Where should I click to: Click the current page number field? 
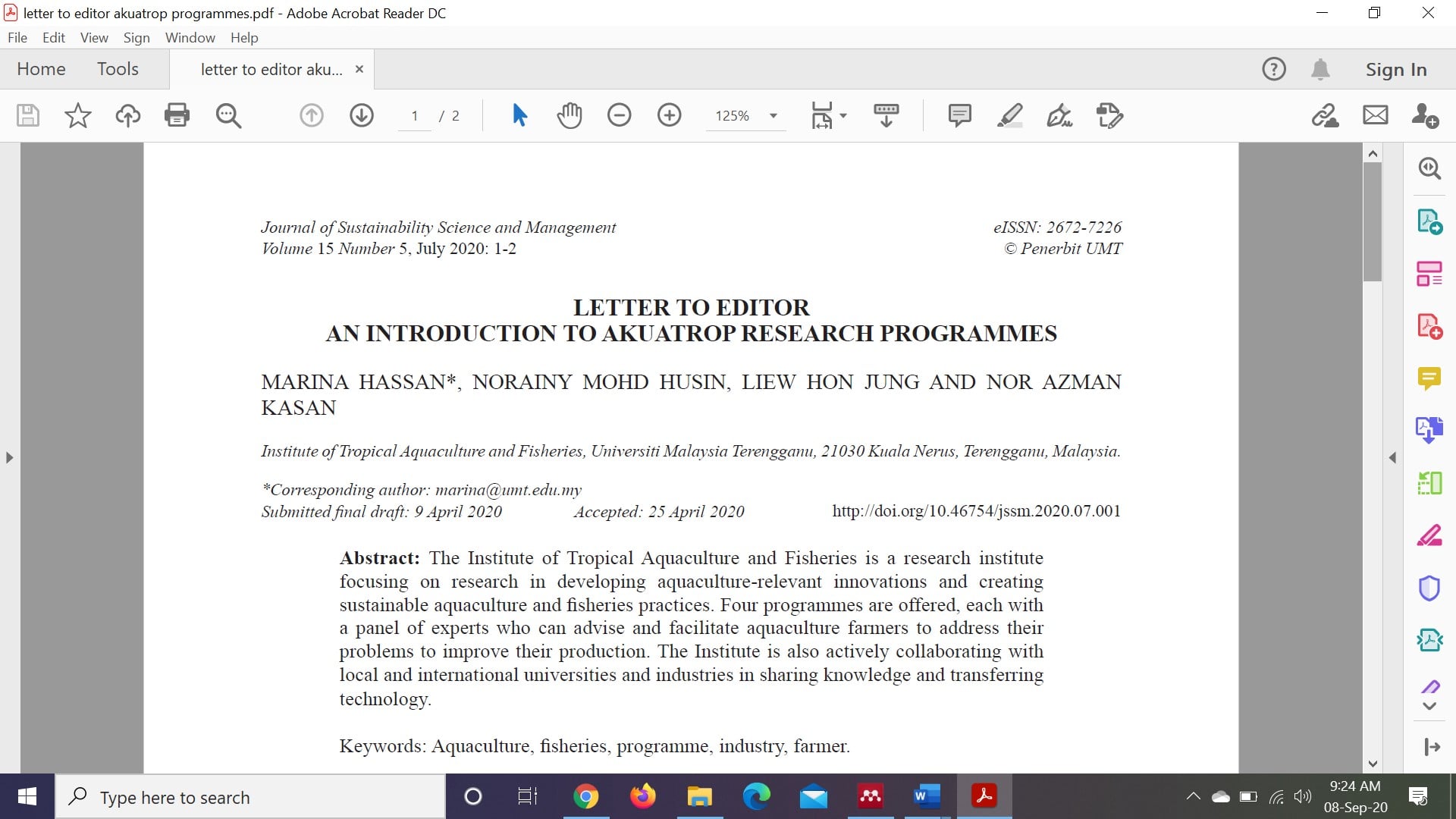pyautogui.click(x=415, y=116)
